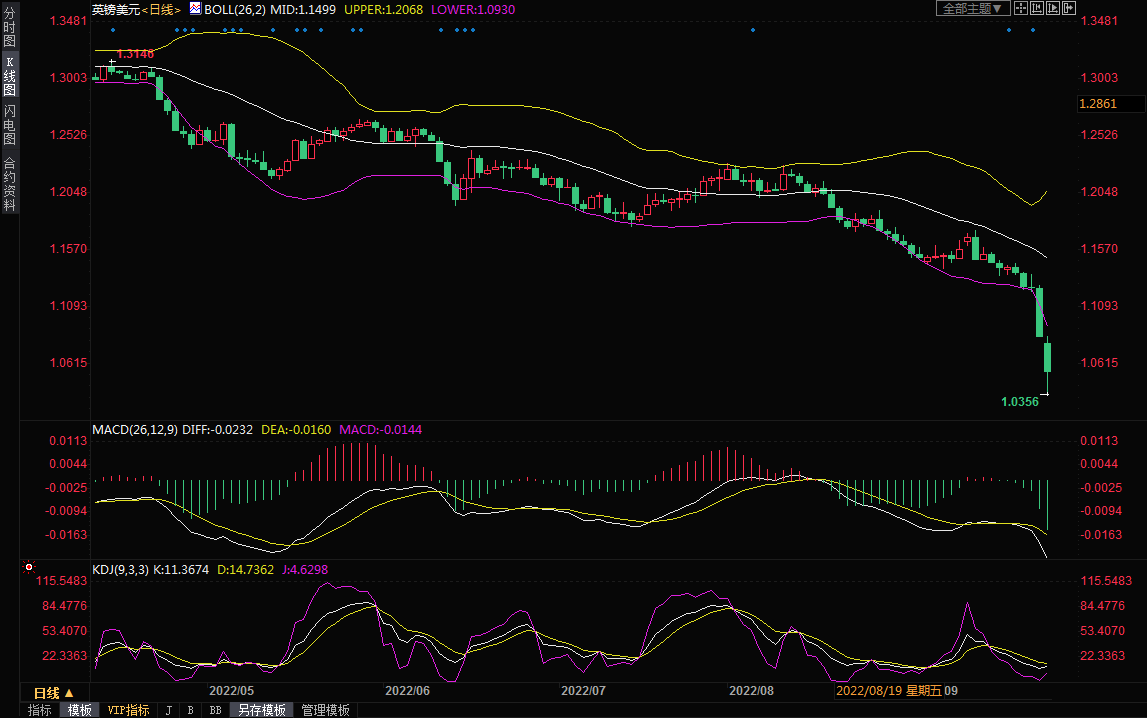Click the 2022/08/19 date marker on timeline
1147x718 pixels.
[x=867, y=691]
